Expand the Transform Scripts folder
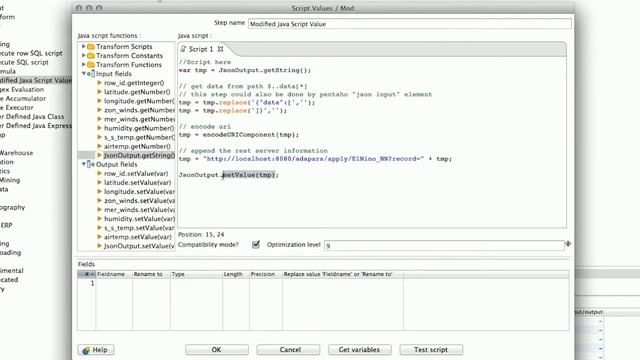The width and height of the screenshot is (640, 360). click(84, 47)
